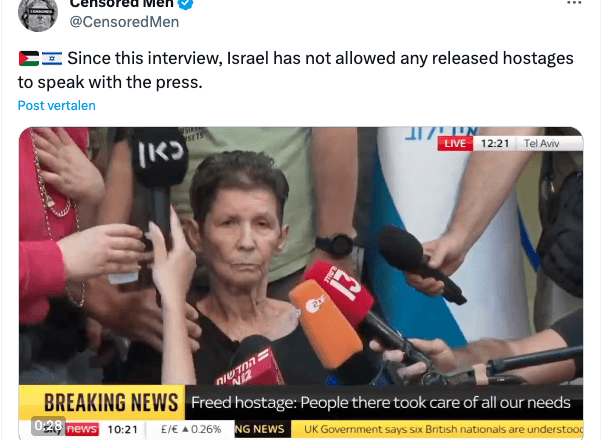
Task: Click the Palestinian flag emoji
Action: pyautogui.click(x=29, y=59)
